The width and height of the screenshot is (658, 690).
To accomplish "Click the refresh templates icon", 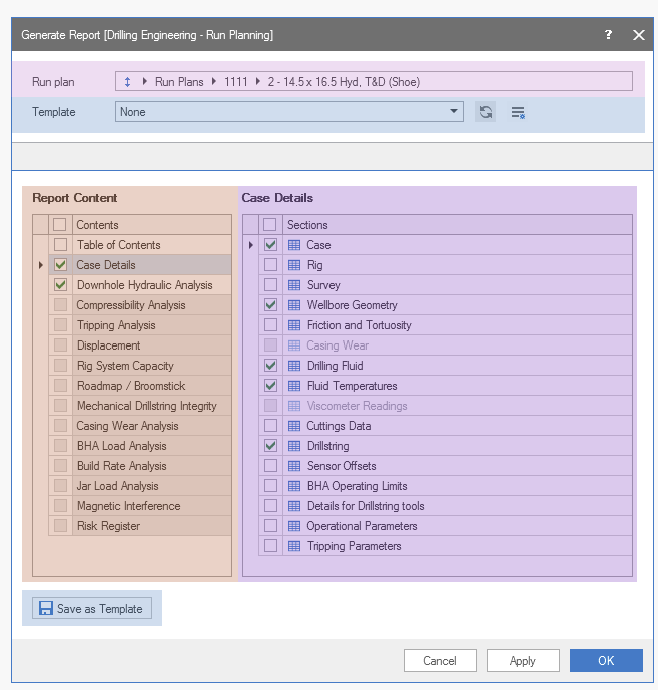I will [x=485, y=112].
